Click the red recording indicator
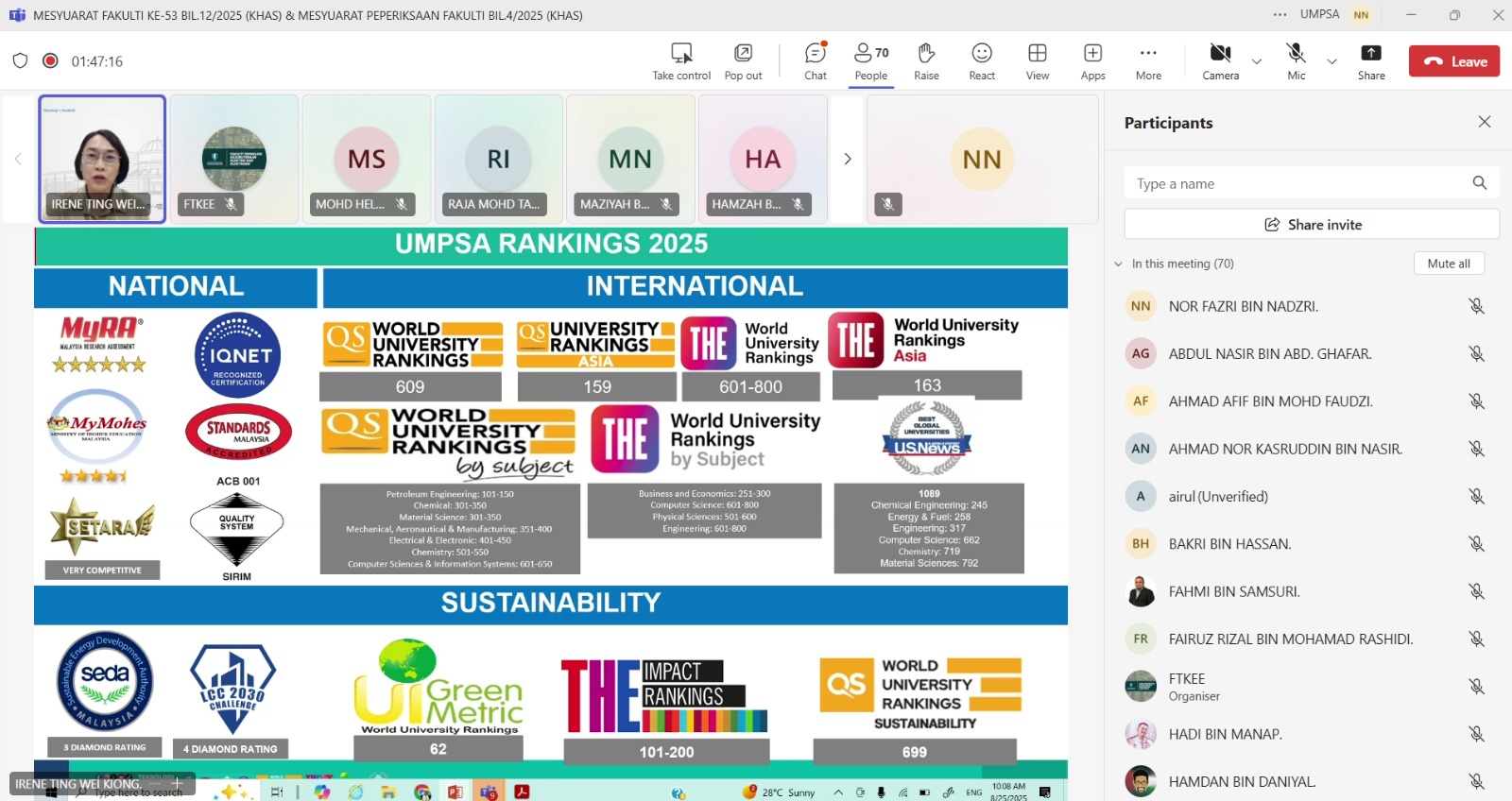Screen dimensions: 1512x801 click(51, 60)
